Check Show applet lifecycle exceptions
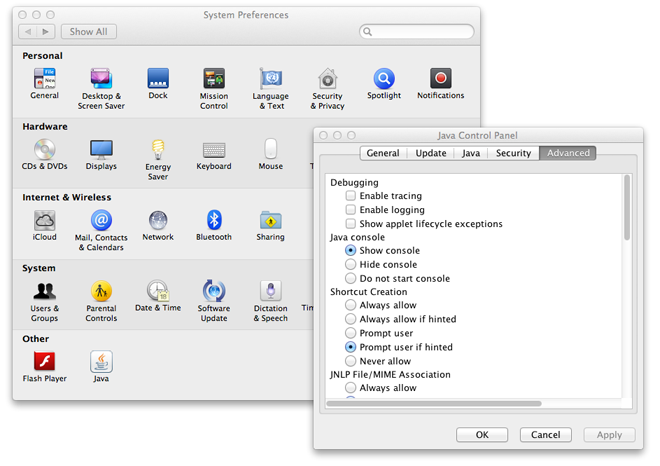 point(350,223)
